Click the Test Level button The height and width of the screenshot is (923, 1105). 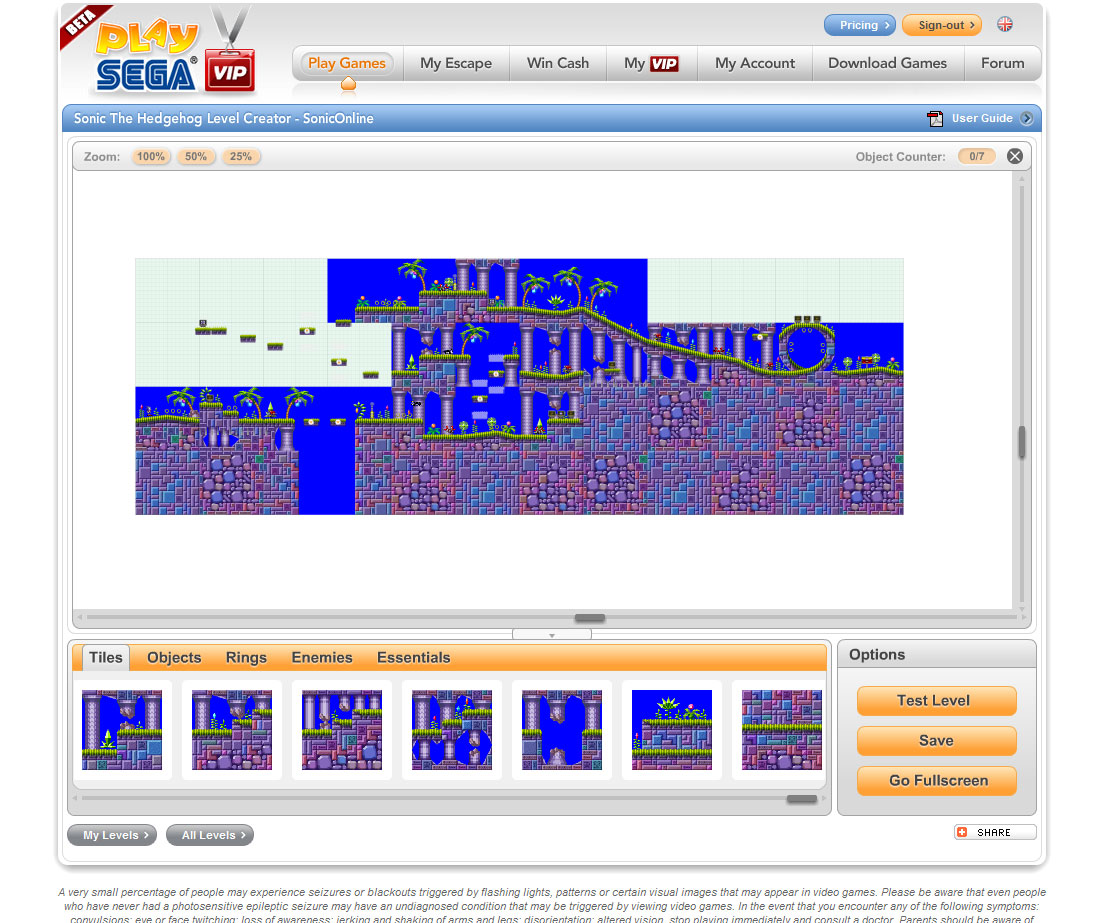tap(937, 700)
